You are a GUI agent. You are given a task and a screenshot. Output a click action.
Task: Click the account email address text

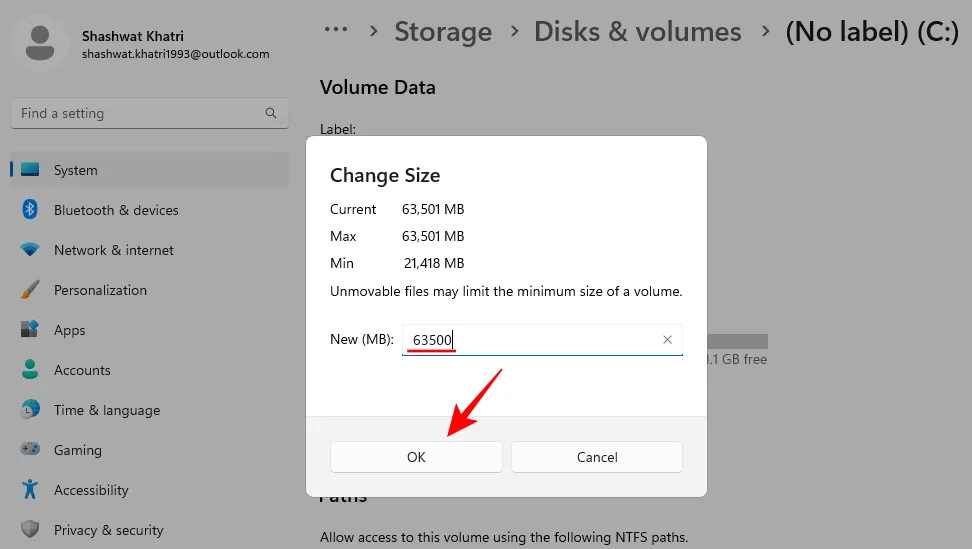[175, 55]
